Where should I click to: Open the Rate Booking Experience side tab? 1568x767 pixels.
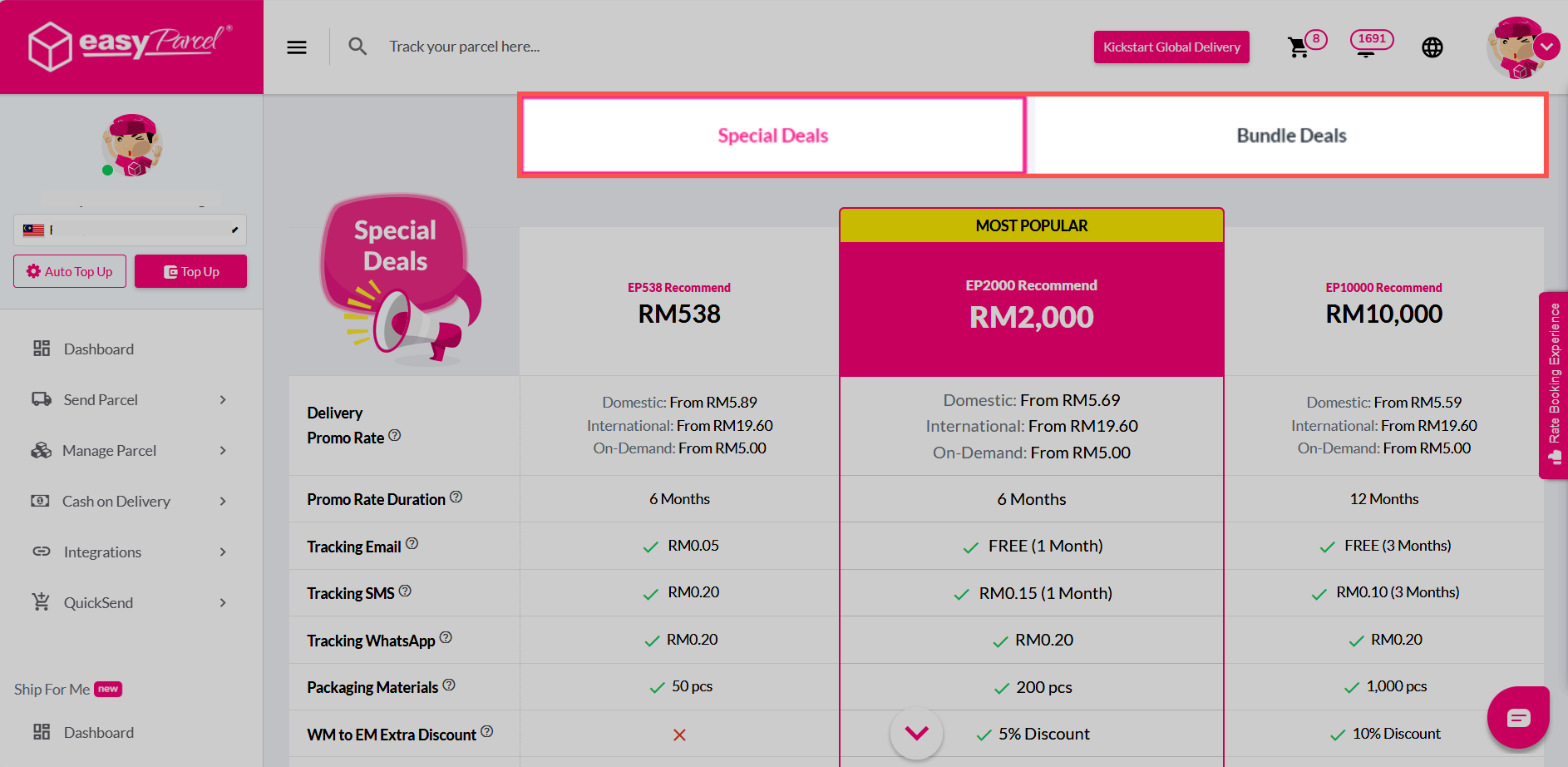[x=1553, y=385]
